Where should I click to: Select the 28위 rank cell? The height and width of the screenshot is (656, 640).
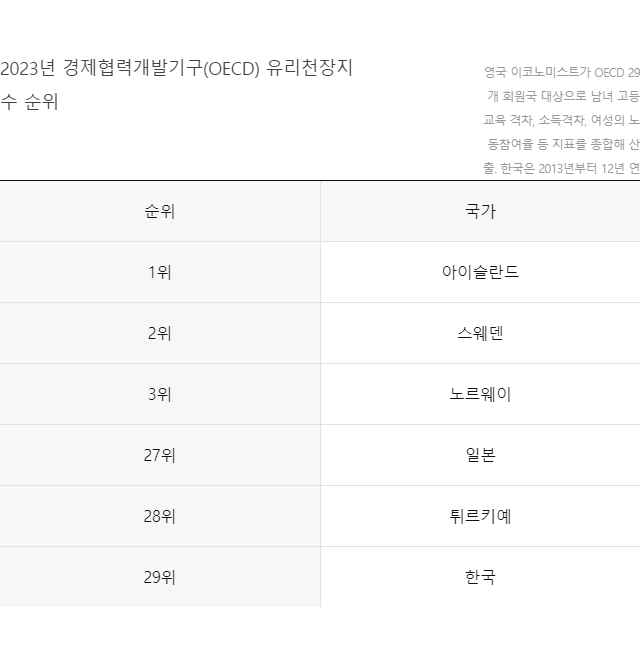pos(160,516)
